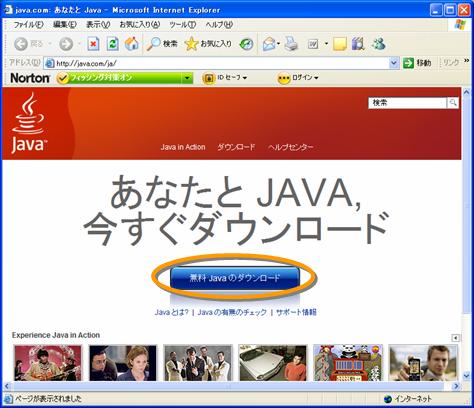Image resolution: width=474 pixels, height=408 pixels.
Task: Open Search with the magnifying glass icon
Action: [154, 44]
